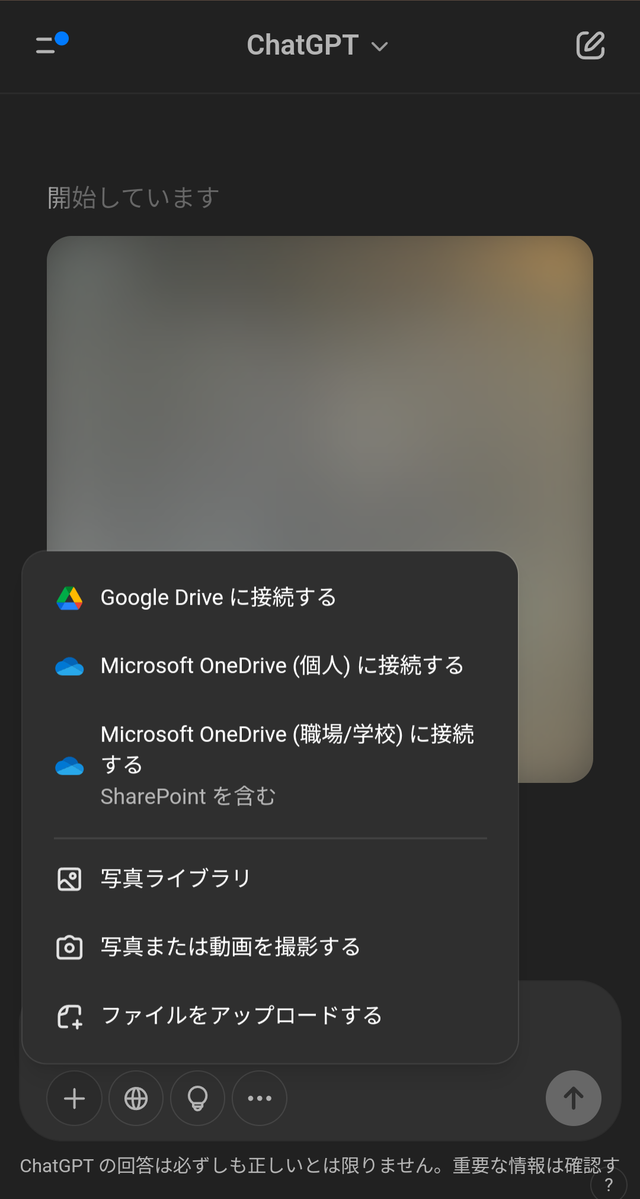Screen dimensions: 640x1199
Task: Open the sidebar menu icon
Action: point(50,44)
